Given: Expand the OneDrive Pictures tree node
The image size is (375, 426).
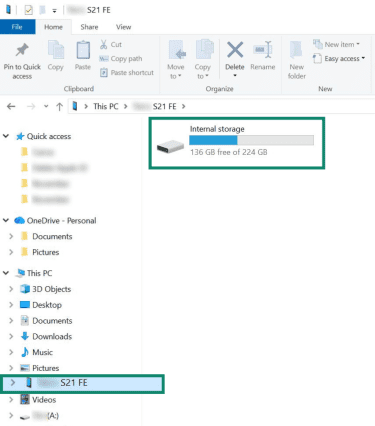Looking at the screenshot, I should click(x=11, y=252).
